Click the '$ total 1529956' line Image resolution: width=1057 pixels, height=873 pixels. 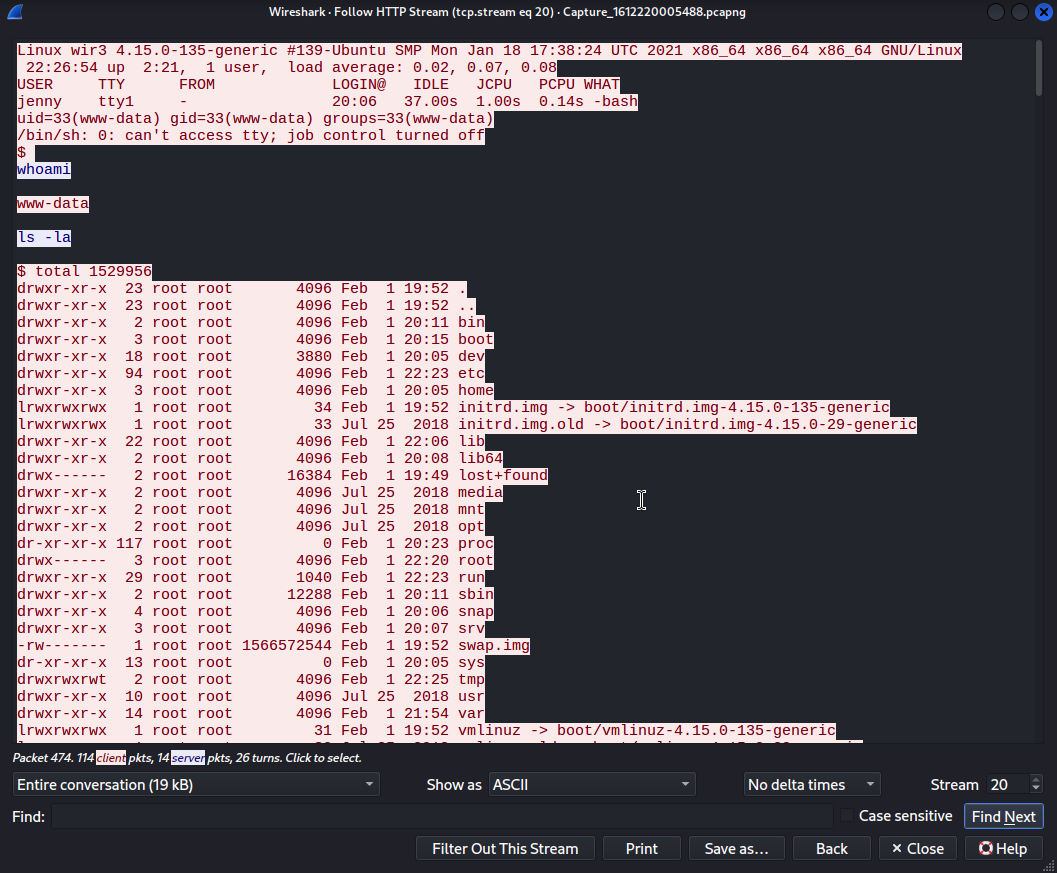pos(84,271)
